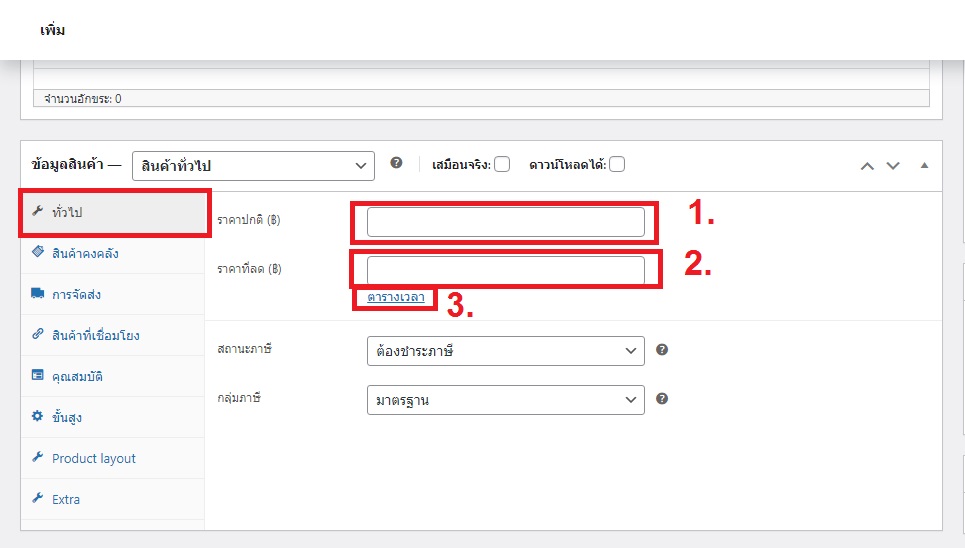The image size is (965, 548).
Task: Move product data panel up with arrow
Action: 868,165
